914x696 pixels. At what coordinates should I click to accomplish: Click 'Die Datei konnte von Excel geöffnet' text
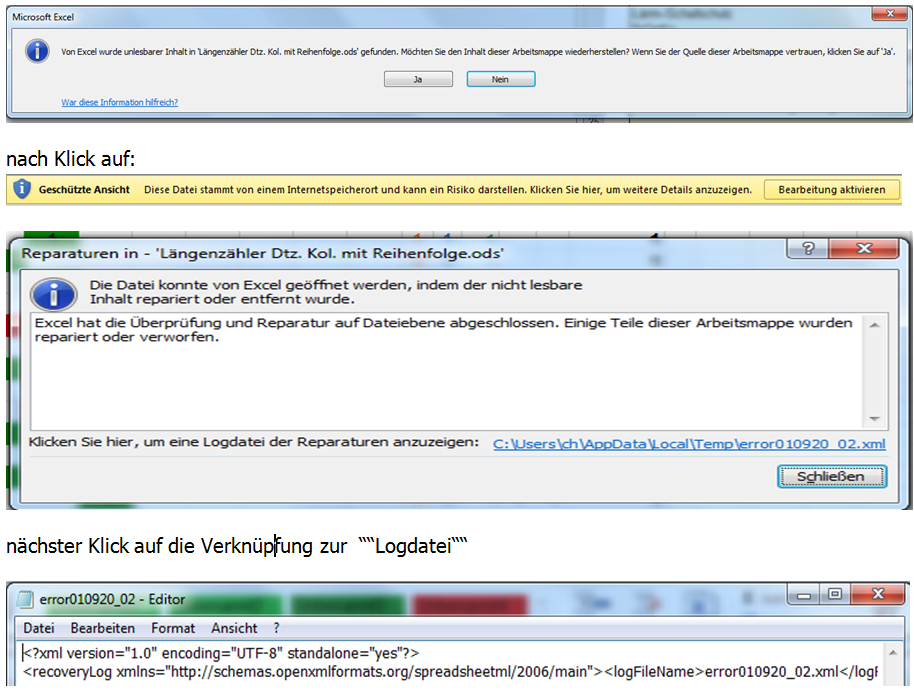[336, 292]
